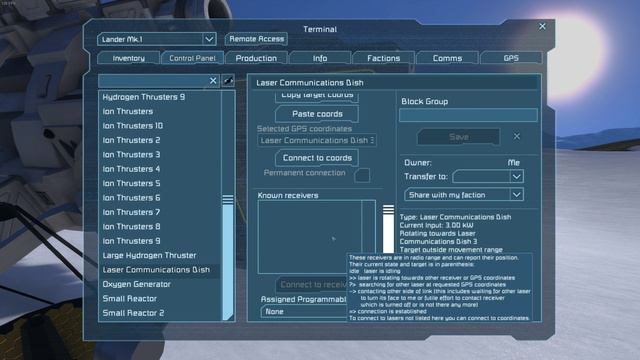640x360 pixels.
Task: Enable Permanent connection checkbox
Action: (362, 176)
